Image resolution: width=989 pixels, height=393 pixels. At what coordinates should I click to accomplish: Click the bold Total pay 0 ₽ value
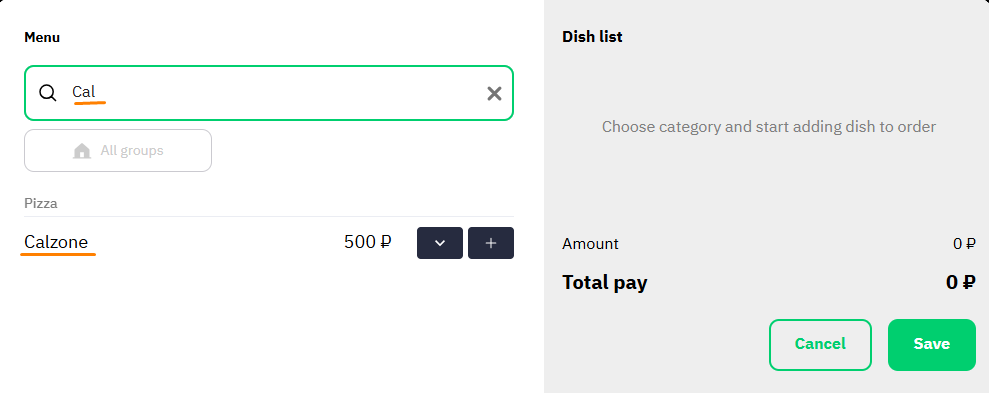click(961, 282)
